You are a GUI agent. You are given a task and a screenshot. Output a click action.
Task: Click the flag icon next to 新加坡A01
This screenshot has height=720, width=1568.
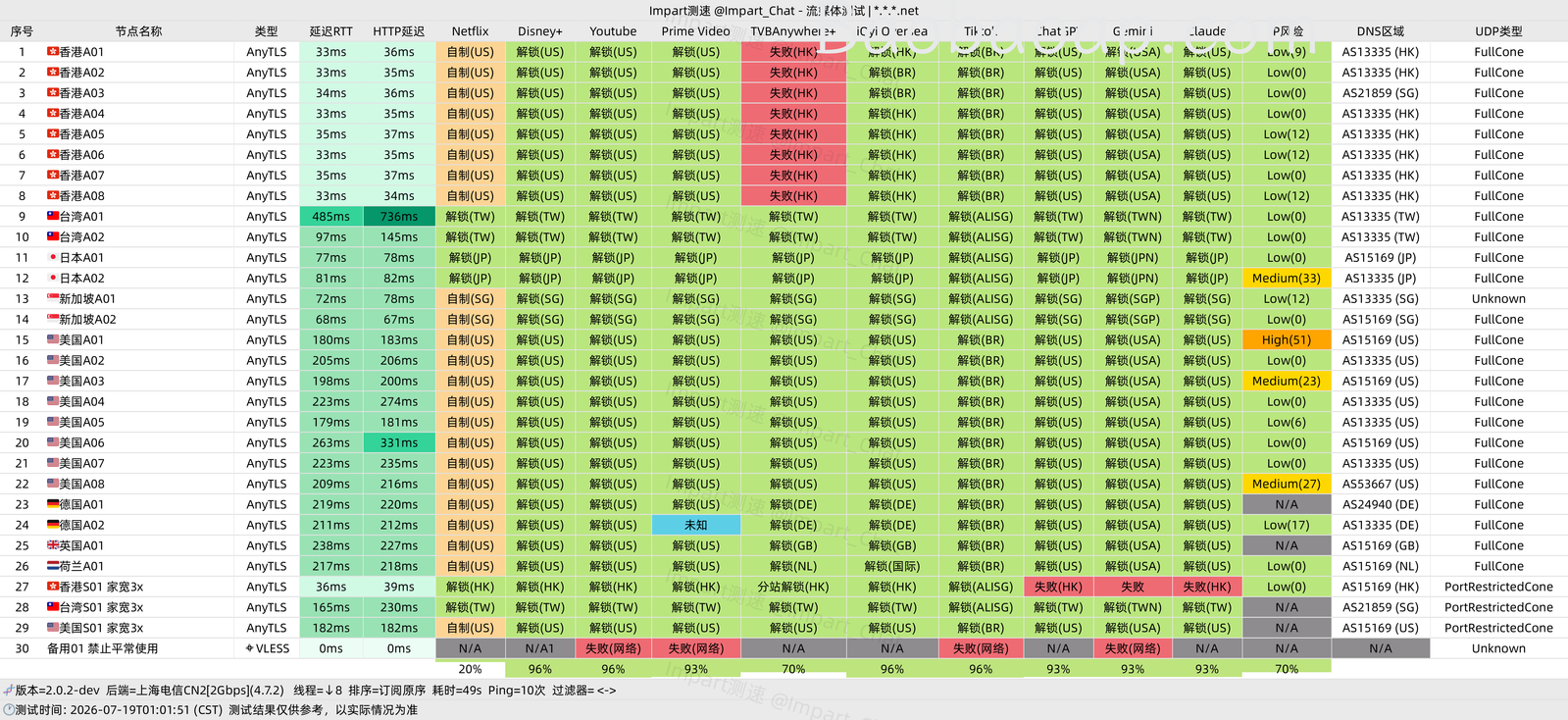coord(53,299)
